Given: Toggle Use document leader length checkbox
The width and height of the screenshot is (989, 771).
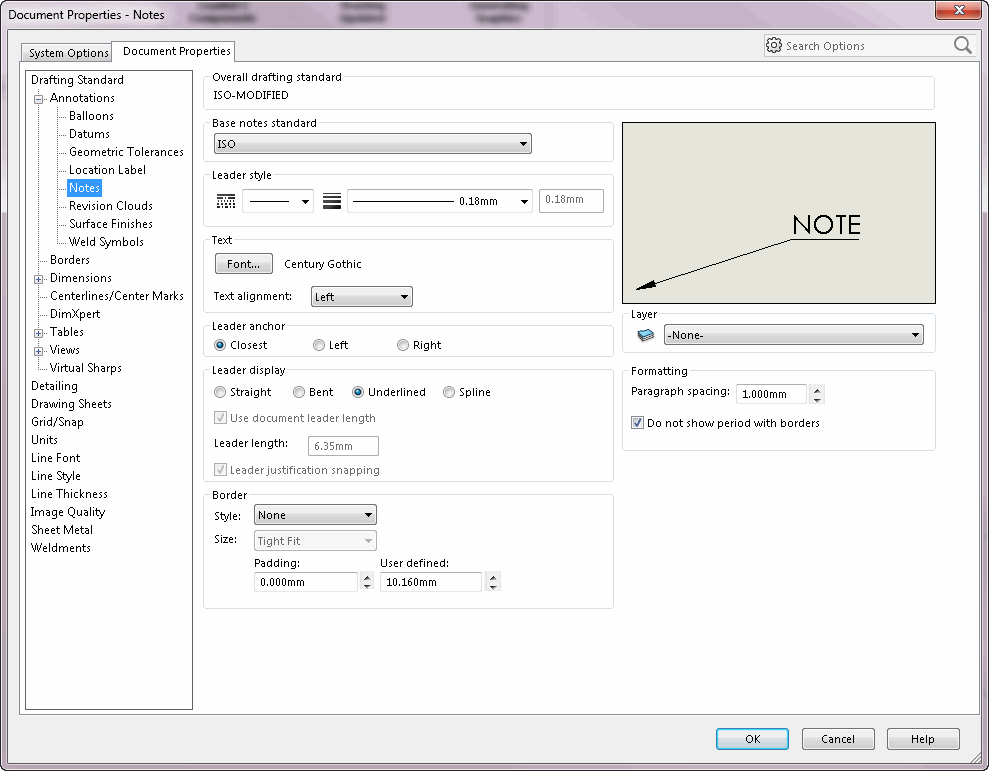Looking at the screenshot, I should pyautogui.click(x=220, y=418).
